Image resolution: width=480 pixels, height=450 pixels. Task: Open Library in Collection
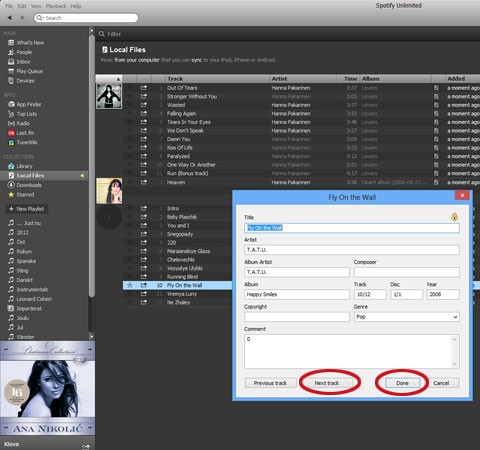coord(20,166)
